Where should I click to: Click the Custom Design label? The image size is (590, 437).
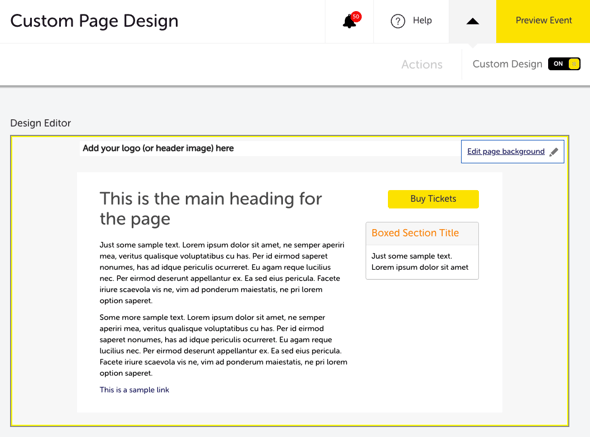coord(507,64)
